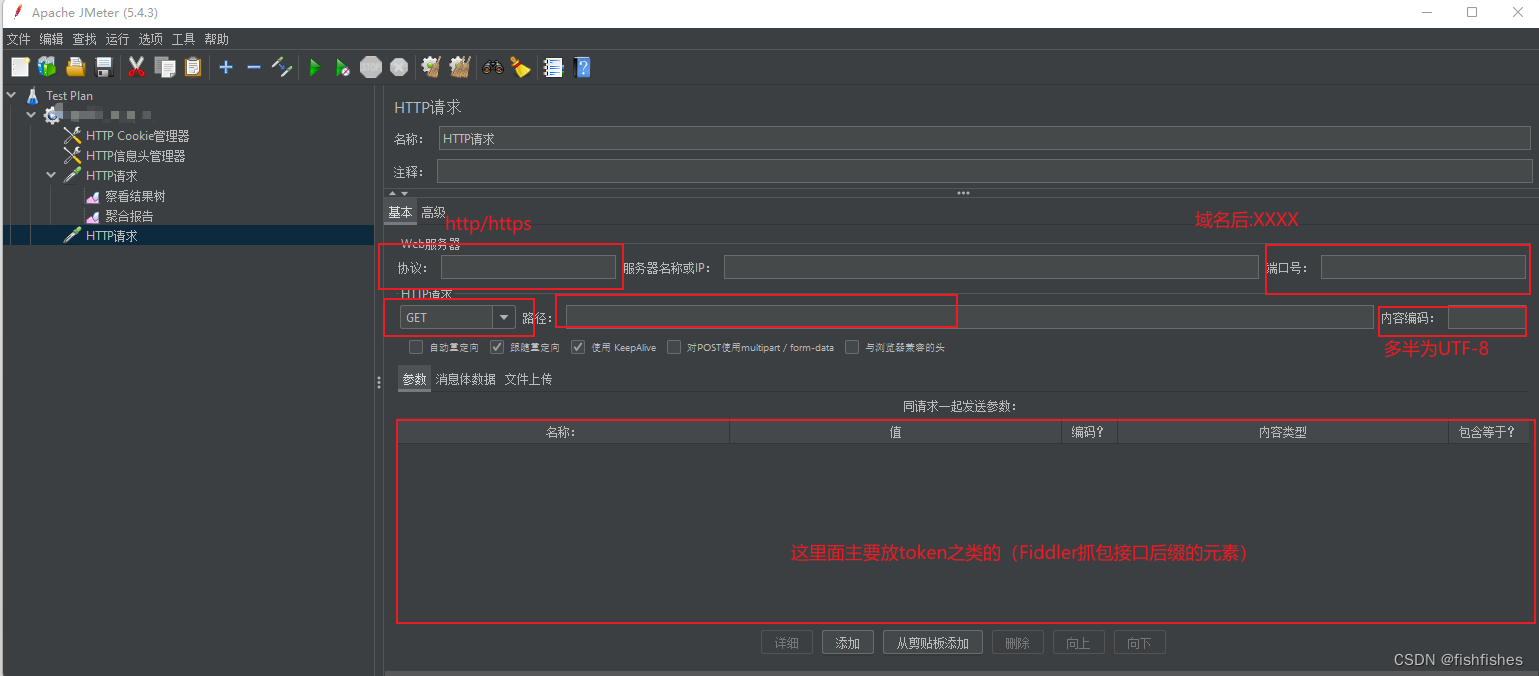The height and width of the screenshot is (676, 1539).
Task: Focus the 服务器名称或IP input field
Action: (991, 267)
